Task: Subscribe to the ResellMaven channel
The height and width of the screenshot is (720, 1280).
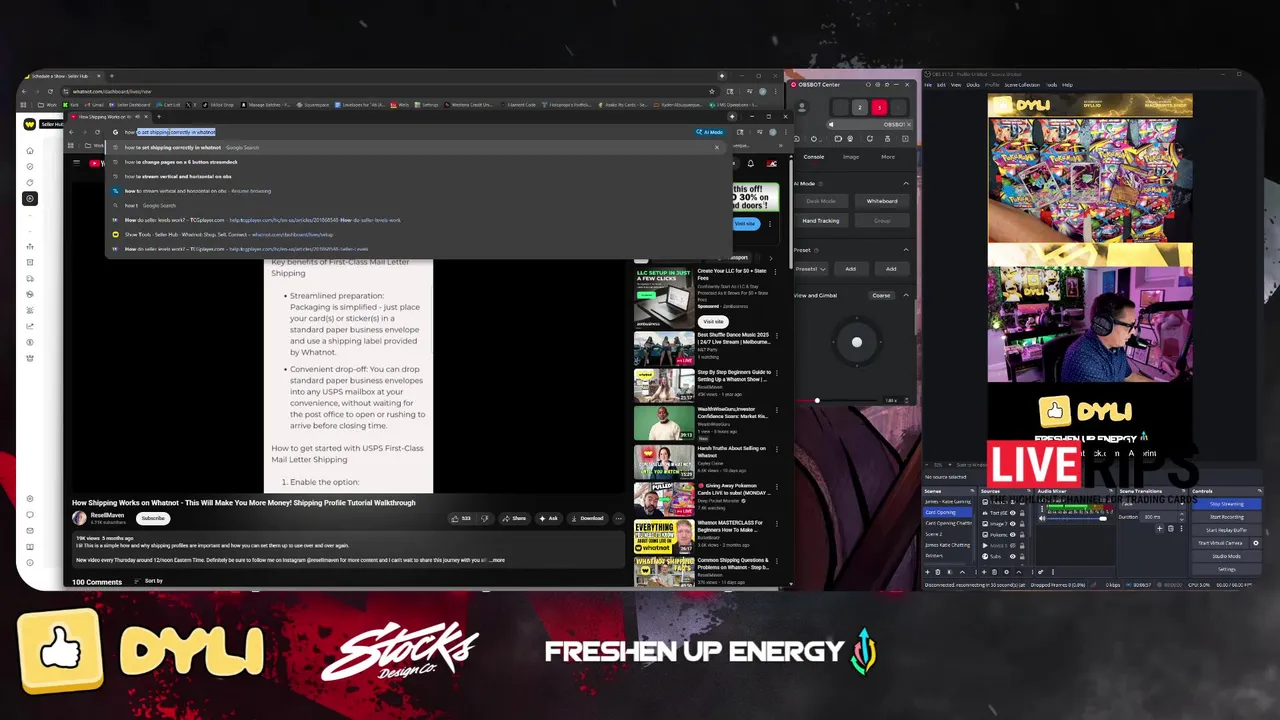Action: pos(153,518)
